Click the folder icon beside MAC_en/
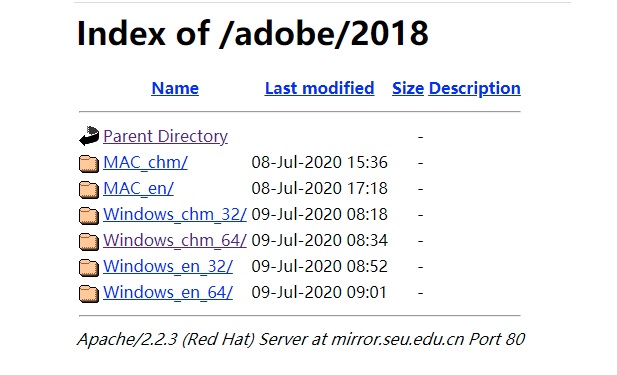This screenshot has width=617, height=375. tap(89, 190)
